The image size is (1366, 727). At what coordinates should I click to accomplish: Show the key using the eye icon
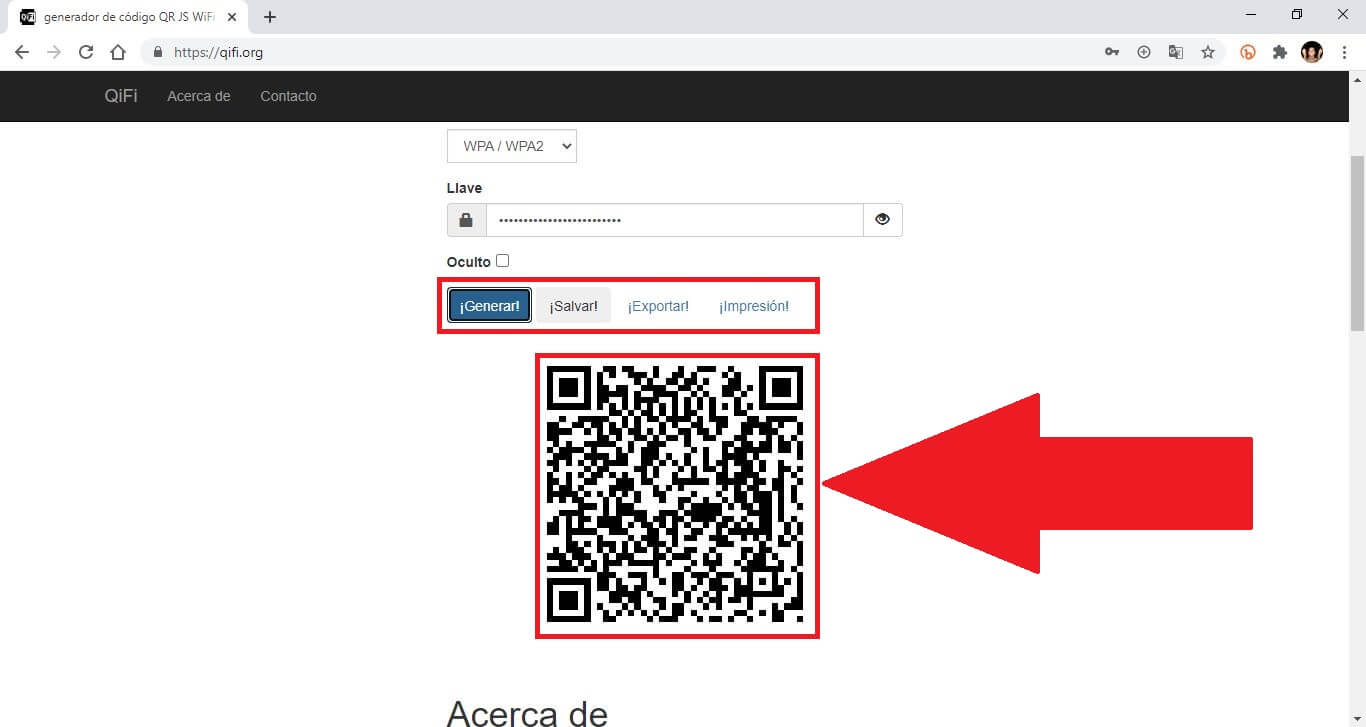882,220
